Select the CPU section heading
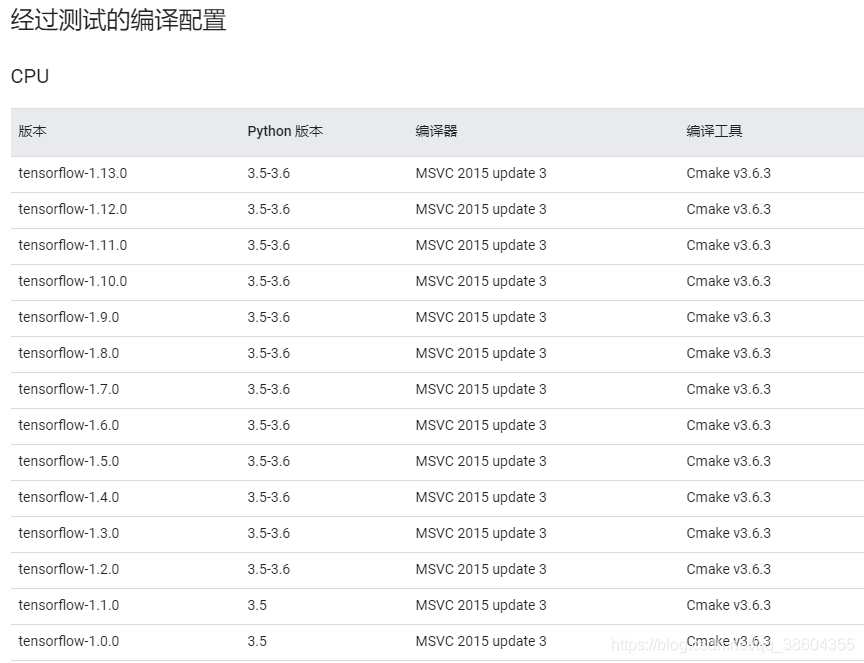 point(30,76)
